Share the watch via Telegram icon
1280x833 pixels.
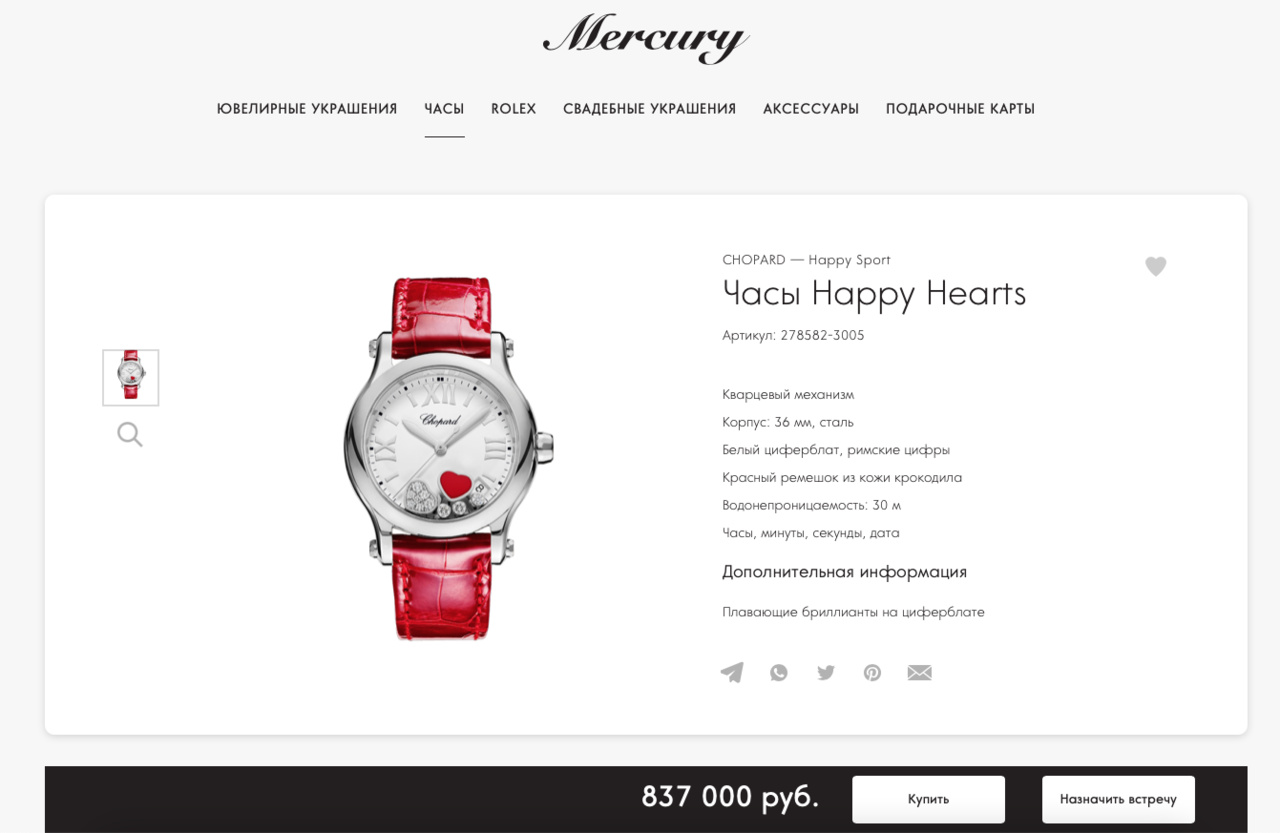732,672
